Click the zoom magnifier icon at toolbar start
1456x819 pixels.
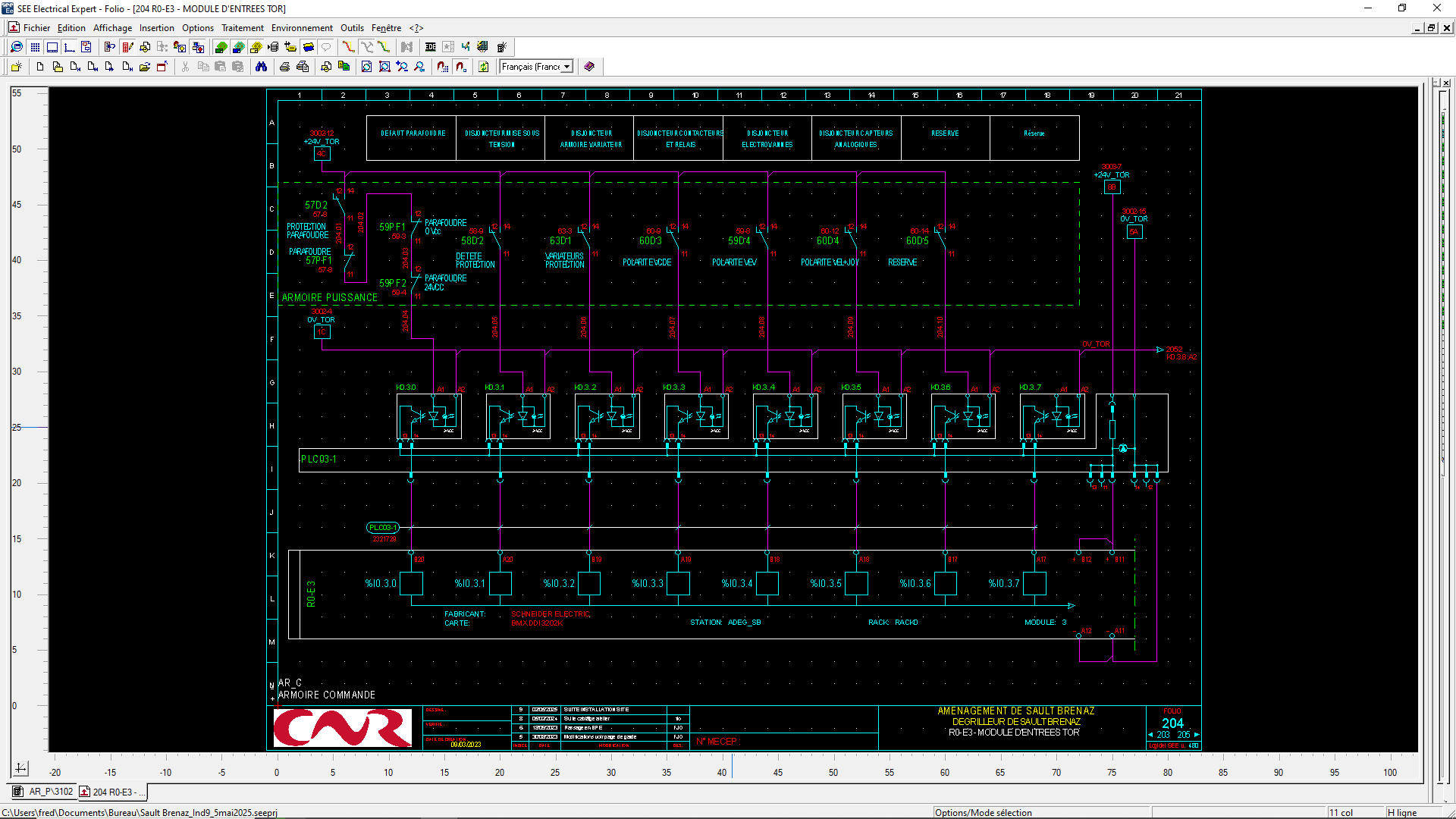[x=17, y=47]
